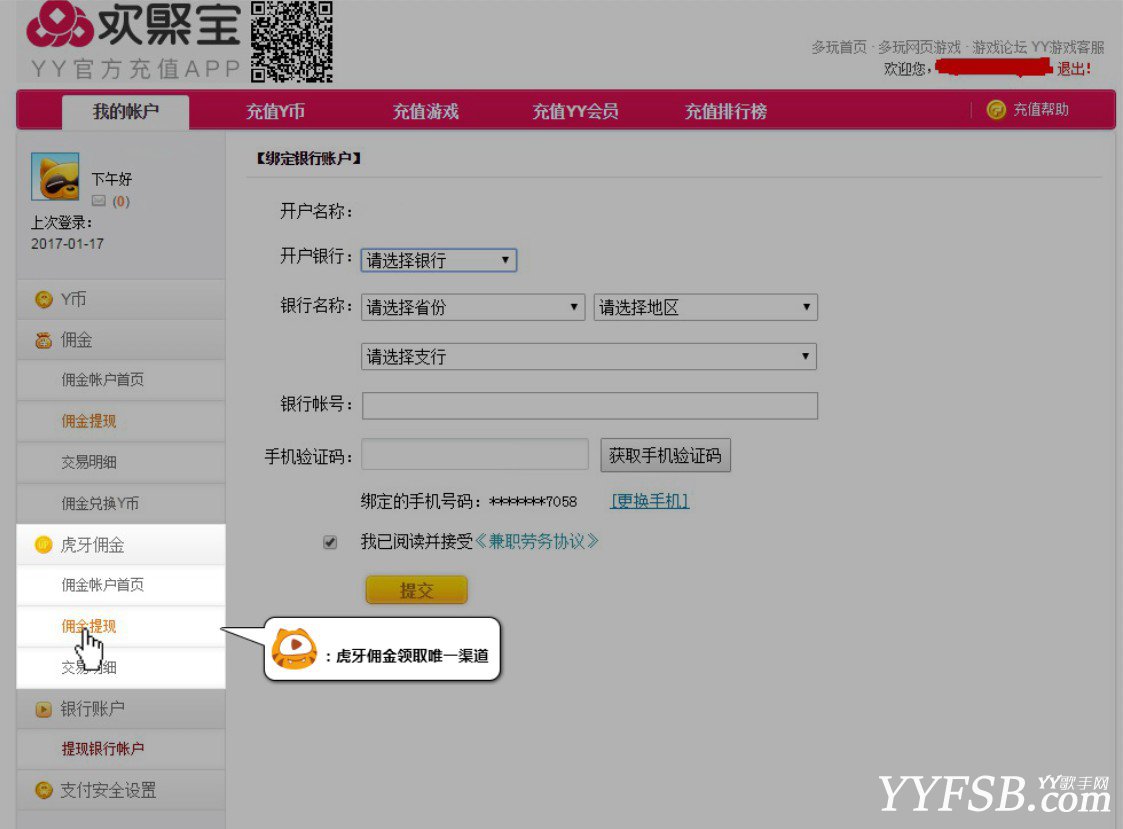
Task: Open the 提现银行帐户 sidebar item
Action: pos(102,749)
